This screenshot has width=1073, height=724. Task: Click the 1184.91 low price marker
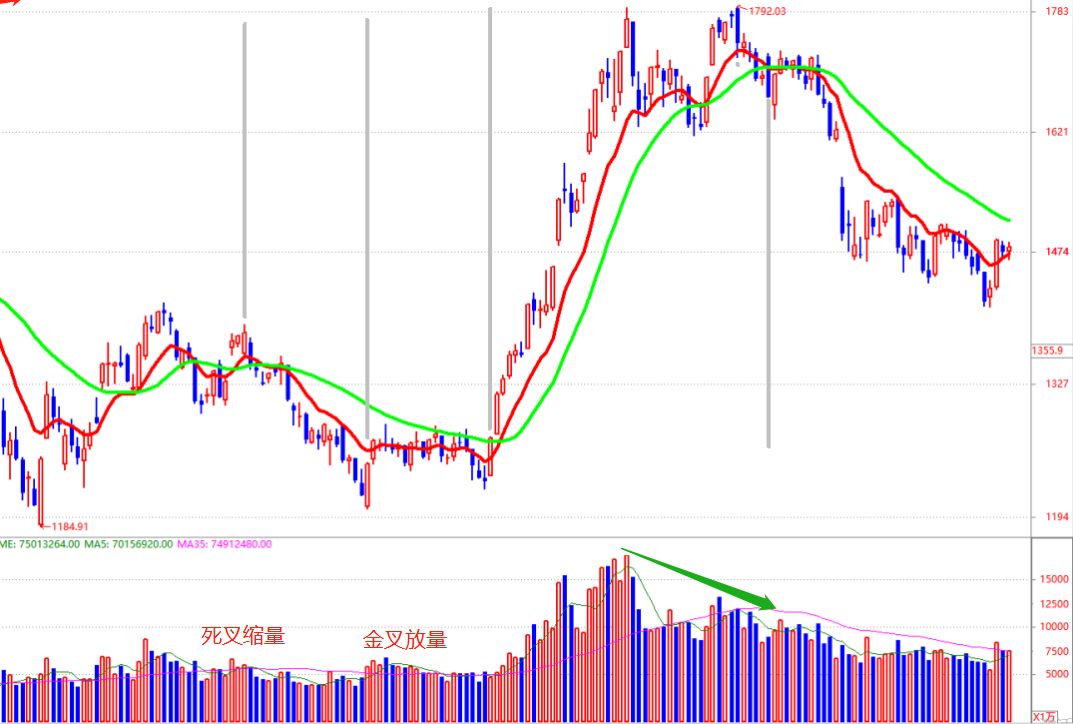pos(69,526)
